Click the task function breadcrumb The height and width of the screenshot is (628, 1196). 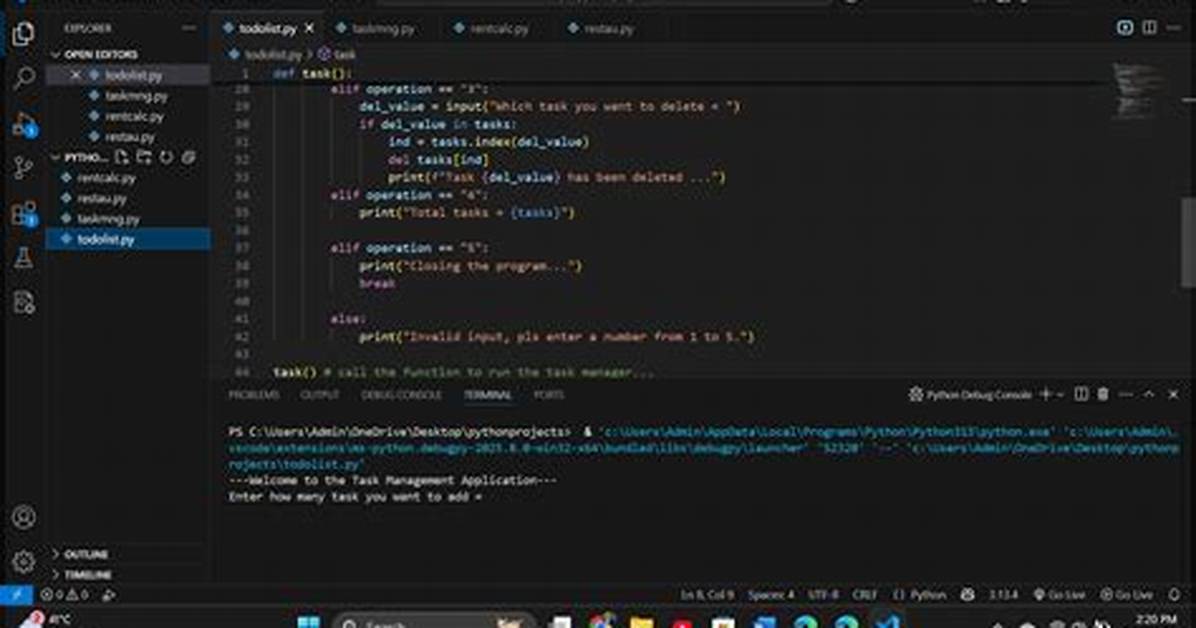(344, 54)
